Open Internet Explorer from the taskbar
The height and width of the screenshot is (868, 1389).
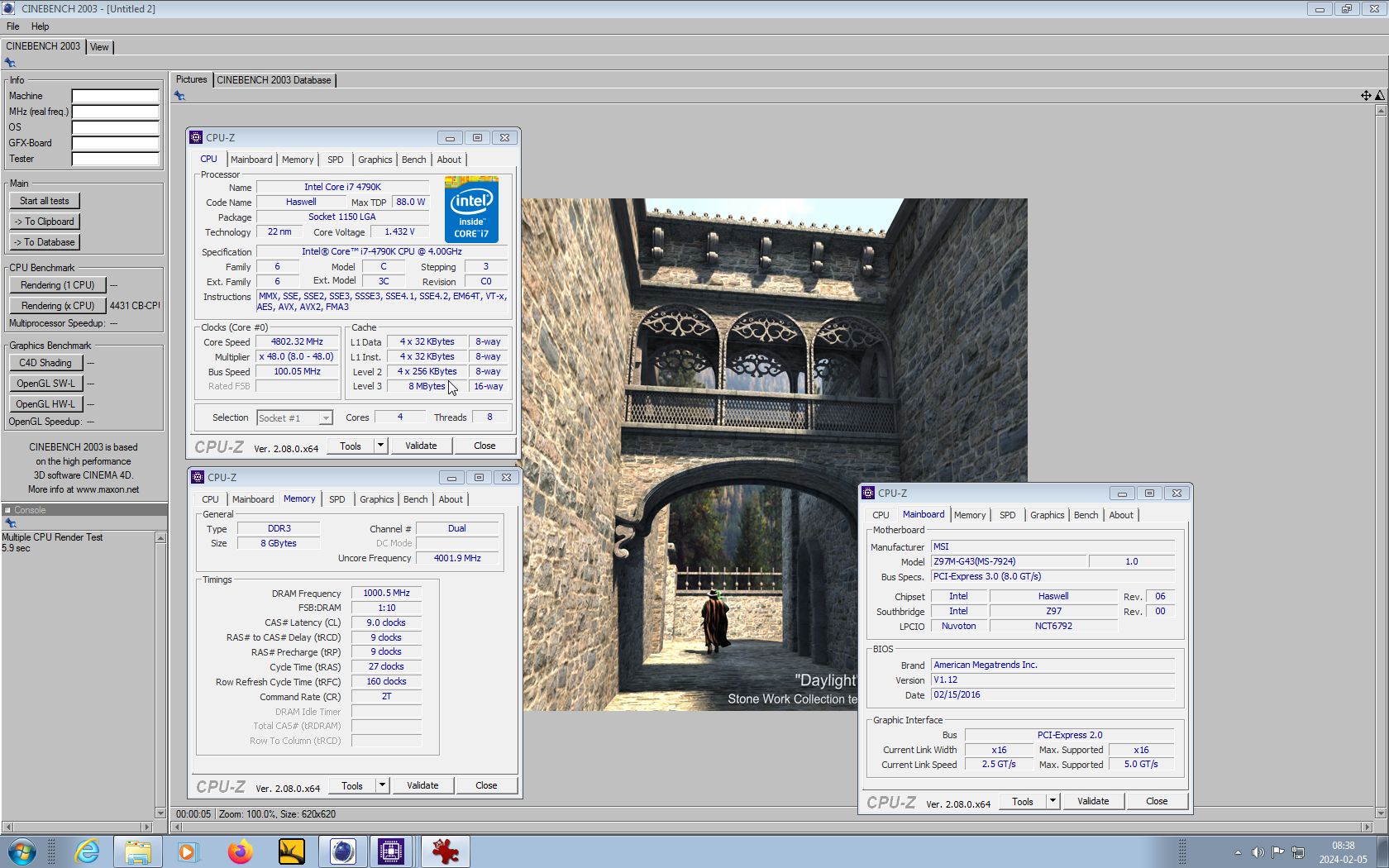87,851
